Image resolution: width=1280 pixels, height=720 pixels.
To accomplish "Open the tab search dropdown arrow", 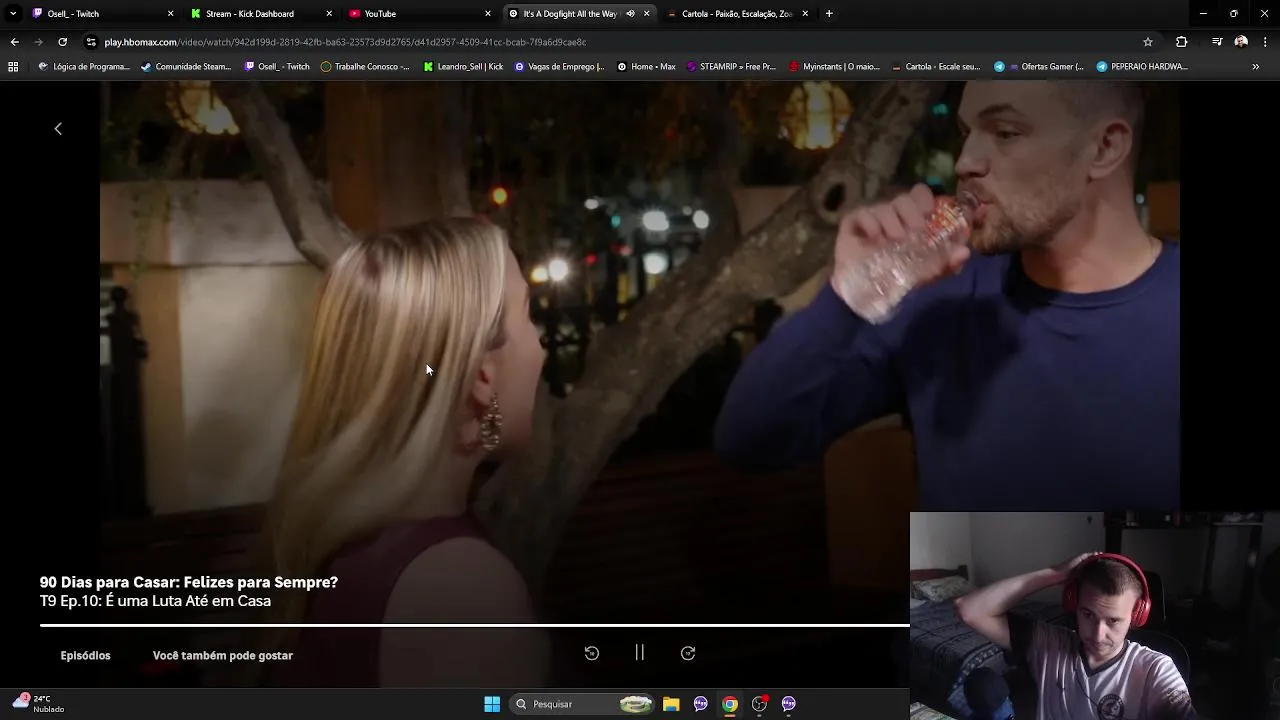I will tap(13, 14).
